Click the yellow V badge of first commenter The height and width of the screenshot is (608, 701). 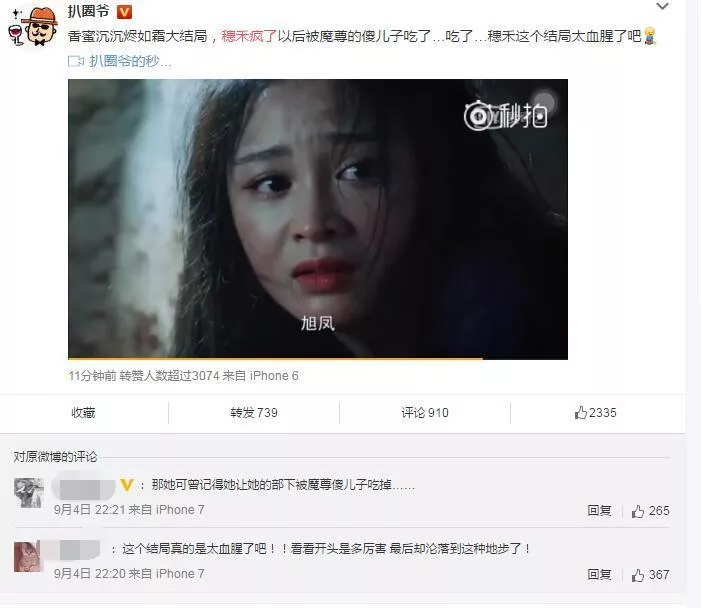127,485
